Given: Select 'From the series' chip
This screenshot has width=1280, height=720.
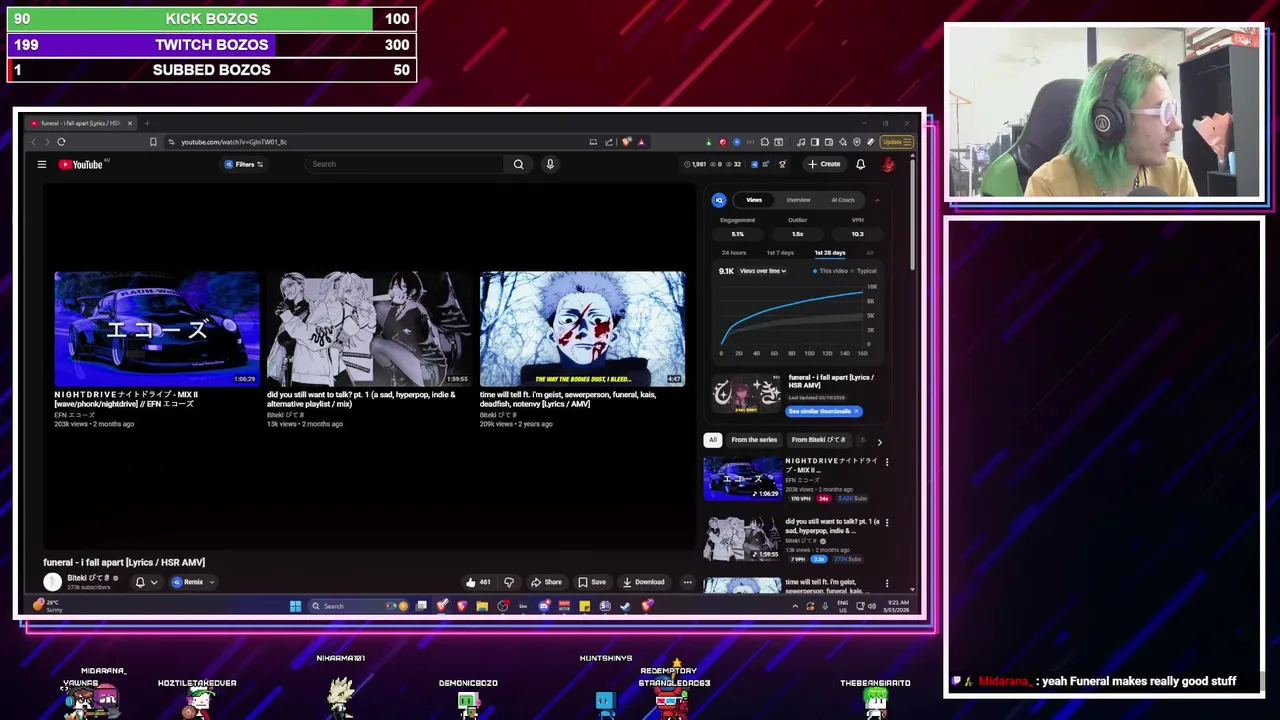Looking at the screenshot, I should click(x=754, y=440).
